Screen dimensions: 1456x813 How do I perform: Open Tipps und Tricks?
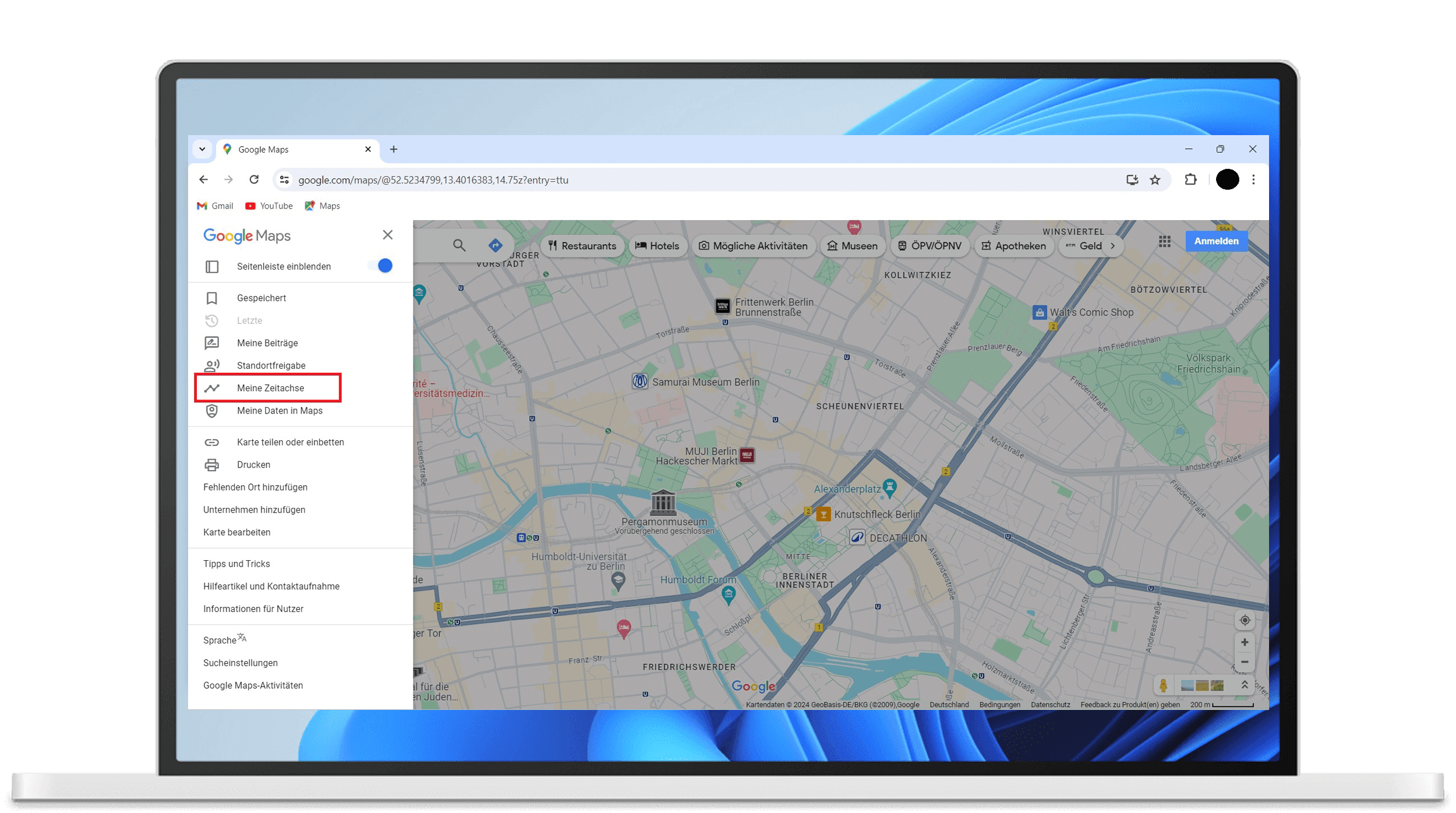click(x=237, y=564)
